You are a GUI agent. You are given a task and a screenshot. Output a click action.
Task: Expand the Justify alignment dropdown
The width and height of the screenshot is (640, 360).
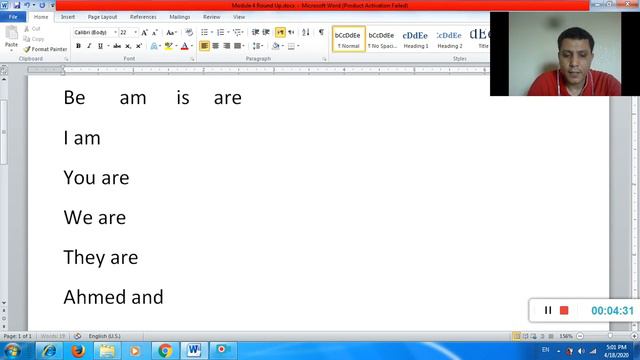click(243, 46)
